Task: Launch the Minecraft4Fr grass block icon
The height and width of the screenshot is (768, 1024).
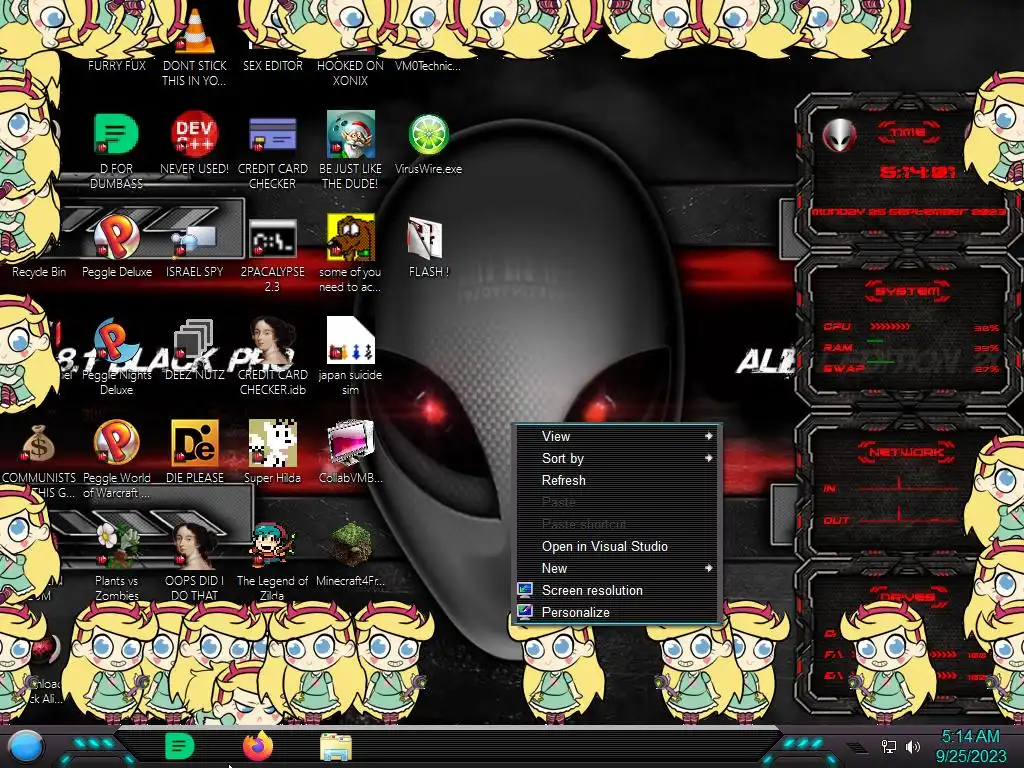Action: [x=351, y=545]
